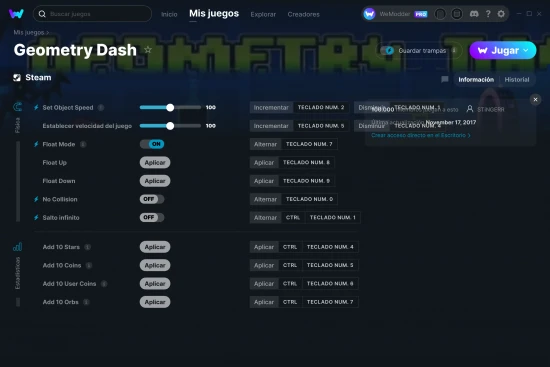
Task: Switch to the Historial tab
Action: click(x=517, y=80)
